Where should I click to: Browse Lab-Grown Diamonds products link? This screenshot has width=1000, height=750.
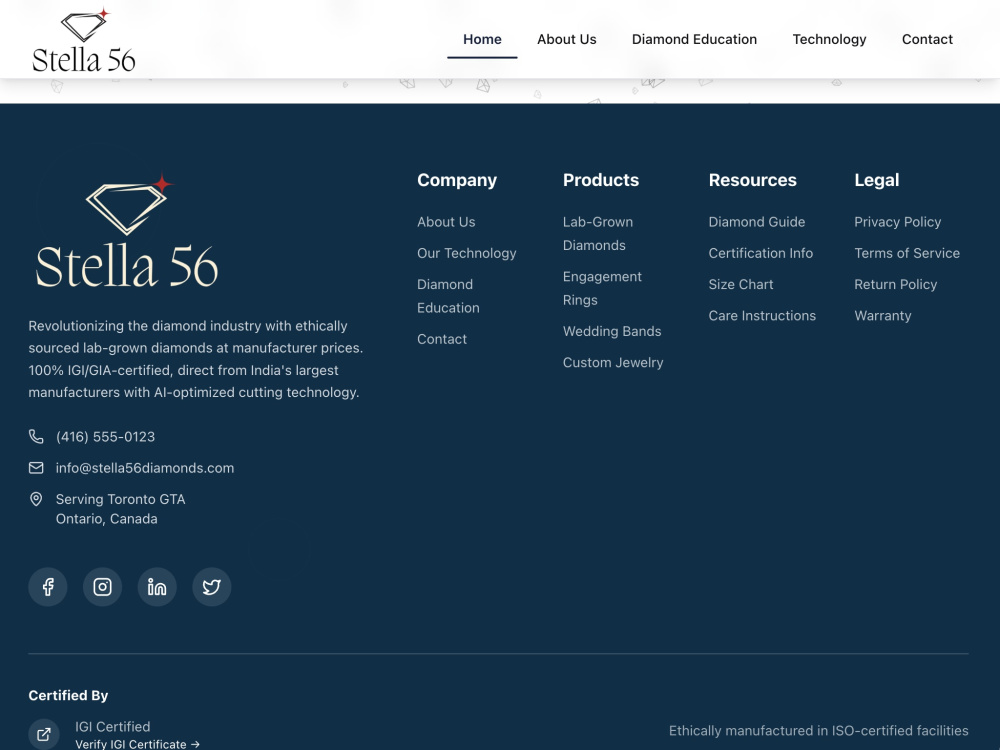click(x=598, y=233)
